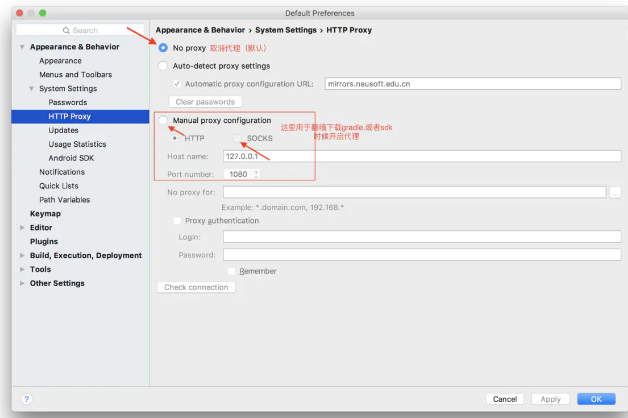Tick the Remember password checkbox
The image size is (628, 418).
coord(231,271)
